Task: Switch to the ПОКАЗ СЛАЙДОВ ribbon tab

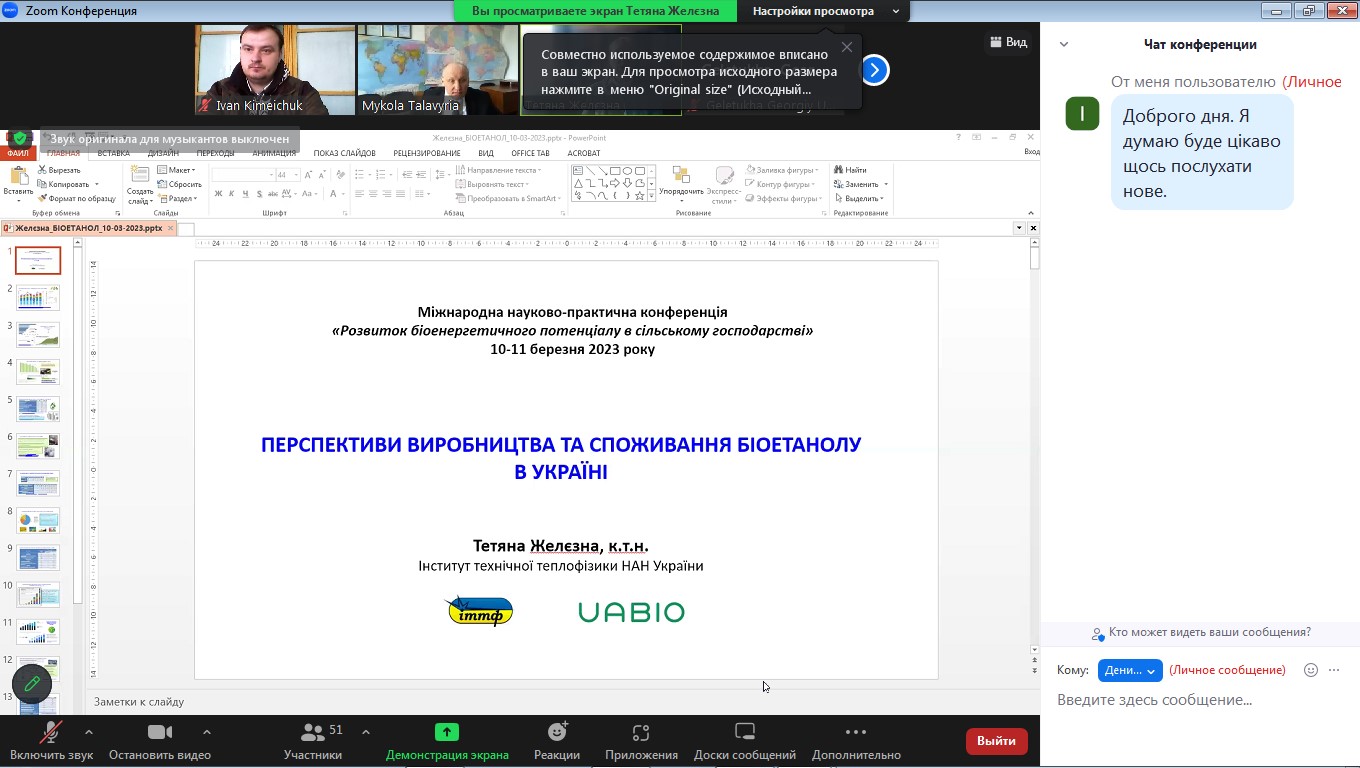Action: [344, 154]
